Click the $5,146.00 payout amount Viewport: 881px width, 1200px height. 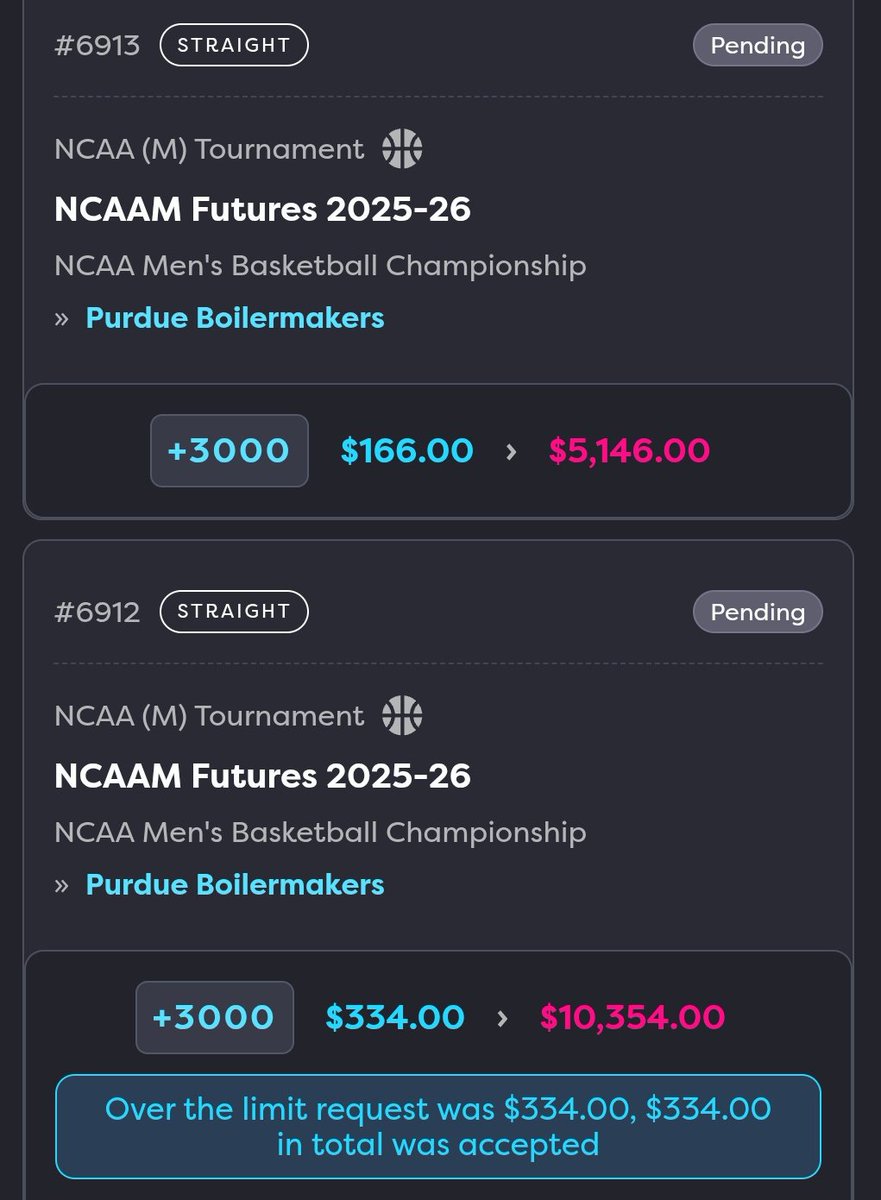[x=629, y=451]
